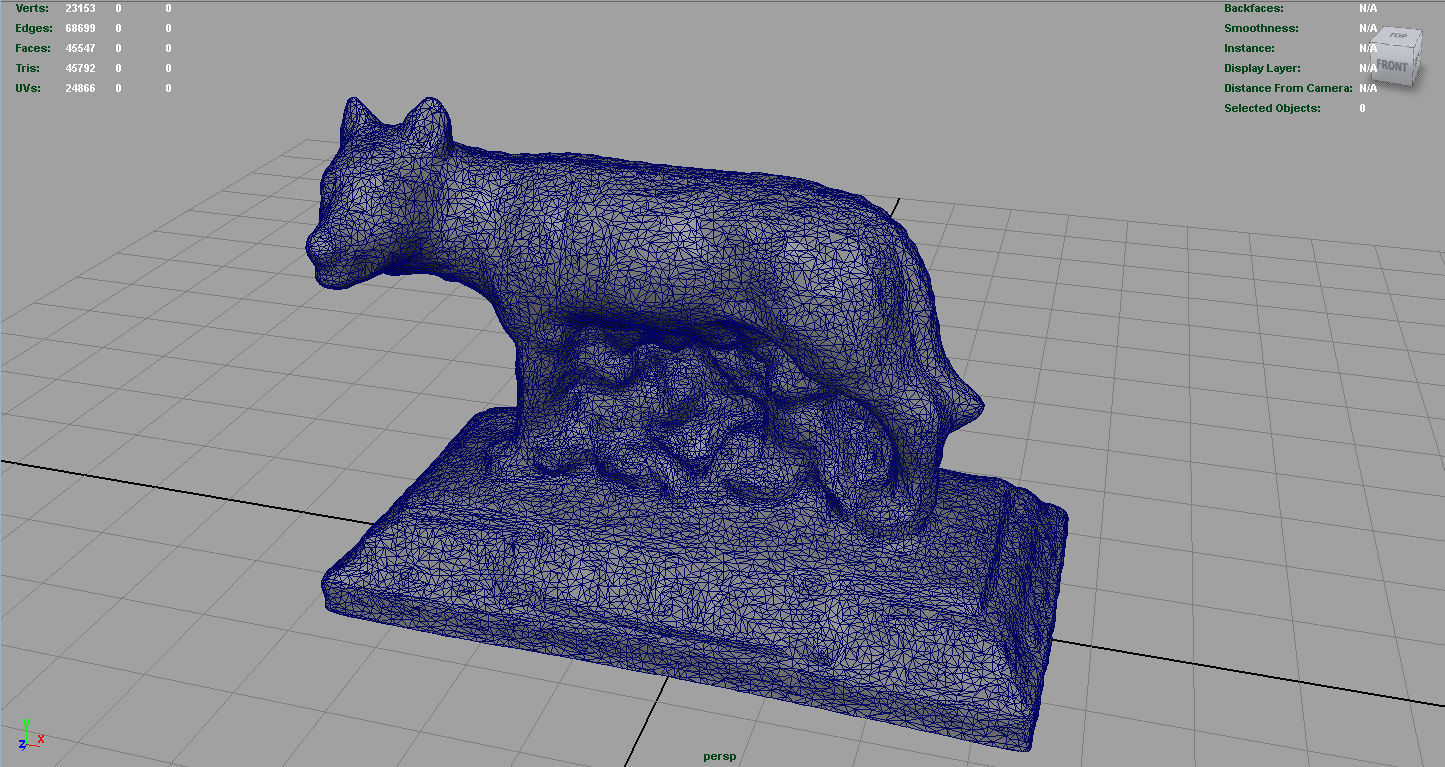Click the edge count value 68699
Viewport: 1445px width, 767px height.
pyautogui.click(x=80, y=28)
